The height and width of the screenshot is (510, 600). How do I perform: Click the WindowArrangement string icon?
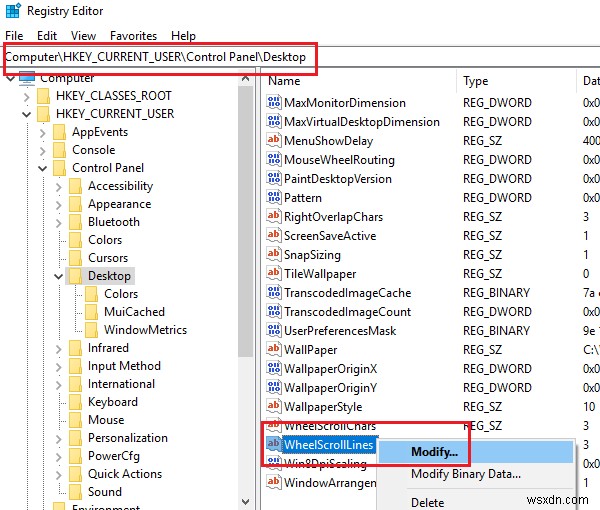(x=274, y=482)
